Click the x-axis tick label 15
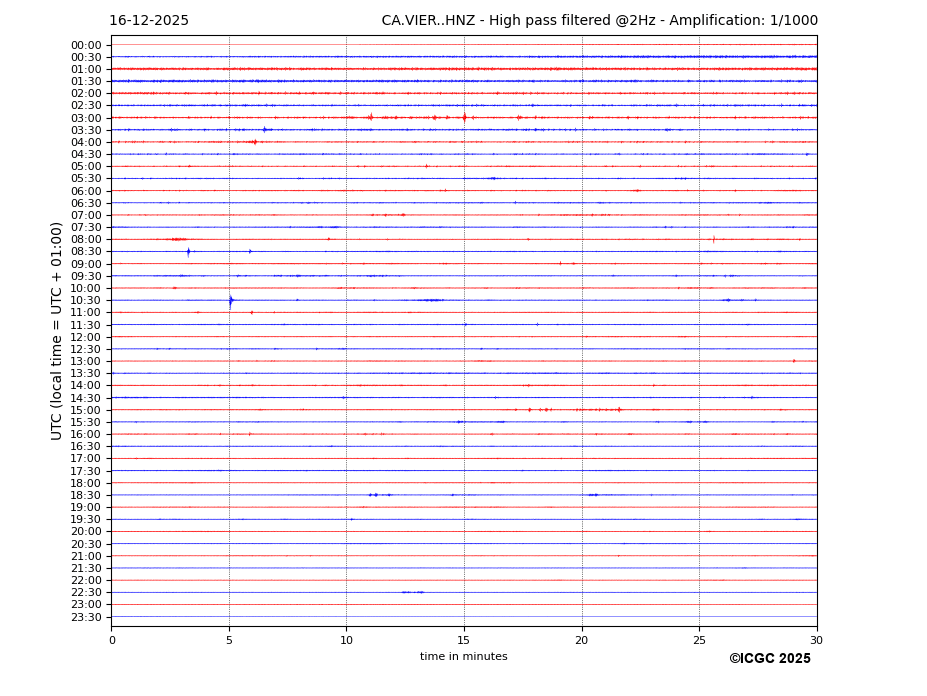The height and width of the screenshot is (696, 927). tap(464, 640)
